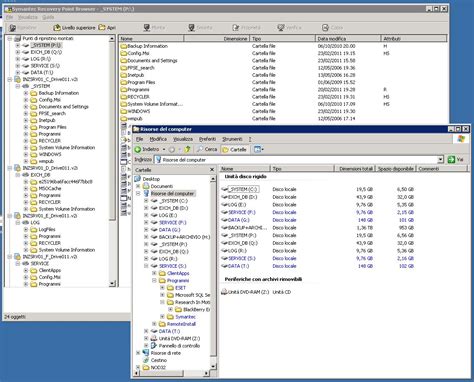Viewport: 474px width, 382px height.
Task: Click folder pane horizontal scrollbar right arrow
Action: tap(207, 373)
